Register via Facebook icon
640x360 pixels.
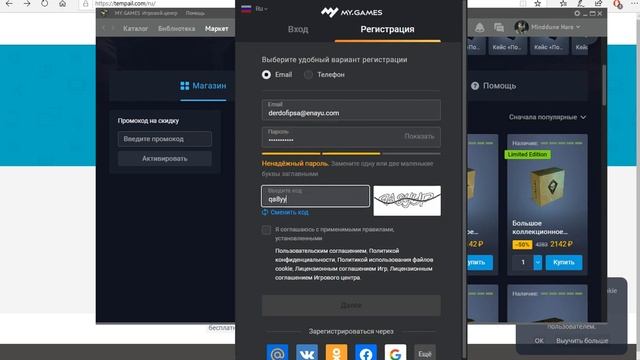366,353
